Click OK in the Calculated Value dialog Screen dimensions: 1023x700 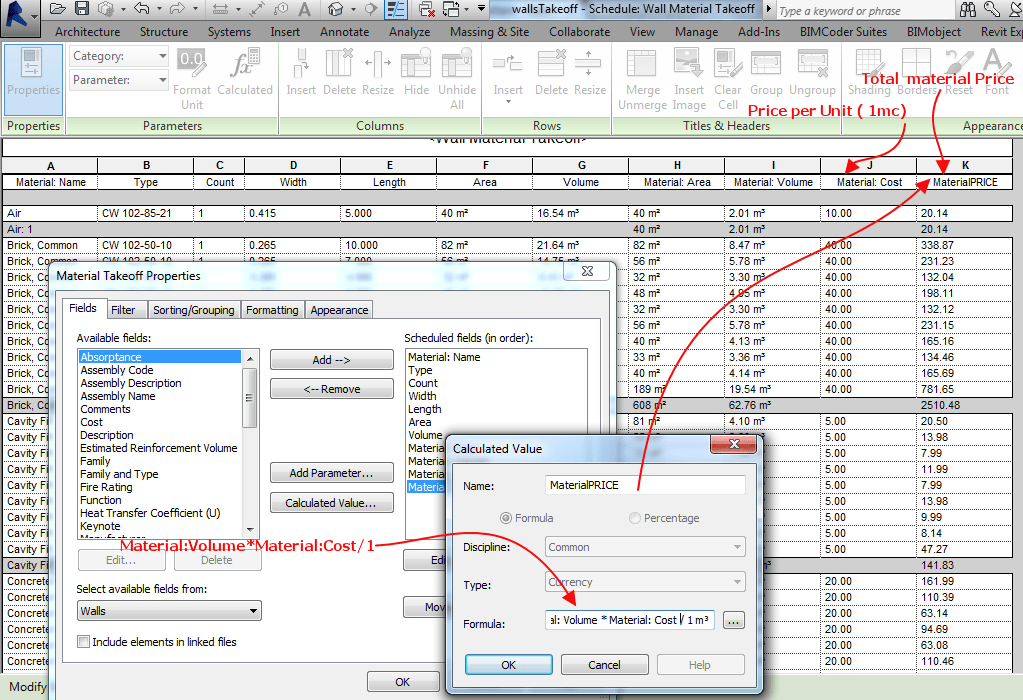[x=508, y=665]
